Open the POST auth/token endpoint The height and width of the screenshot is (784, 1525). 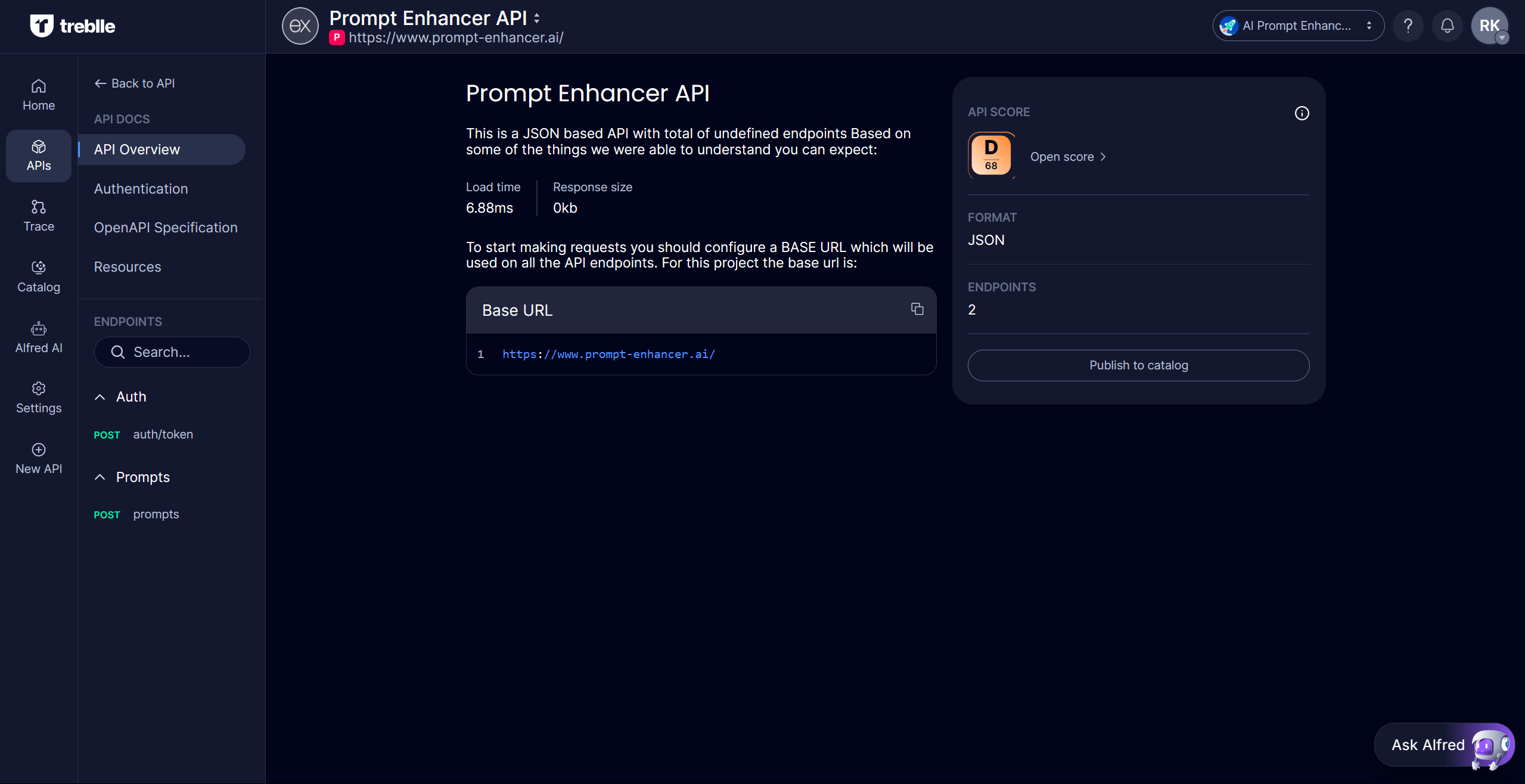pos(144,434)
